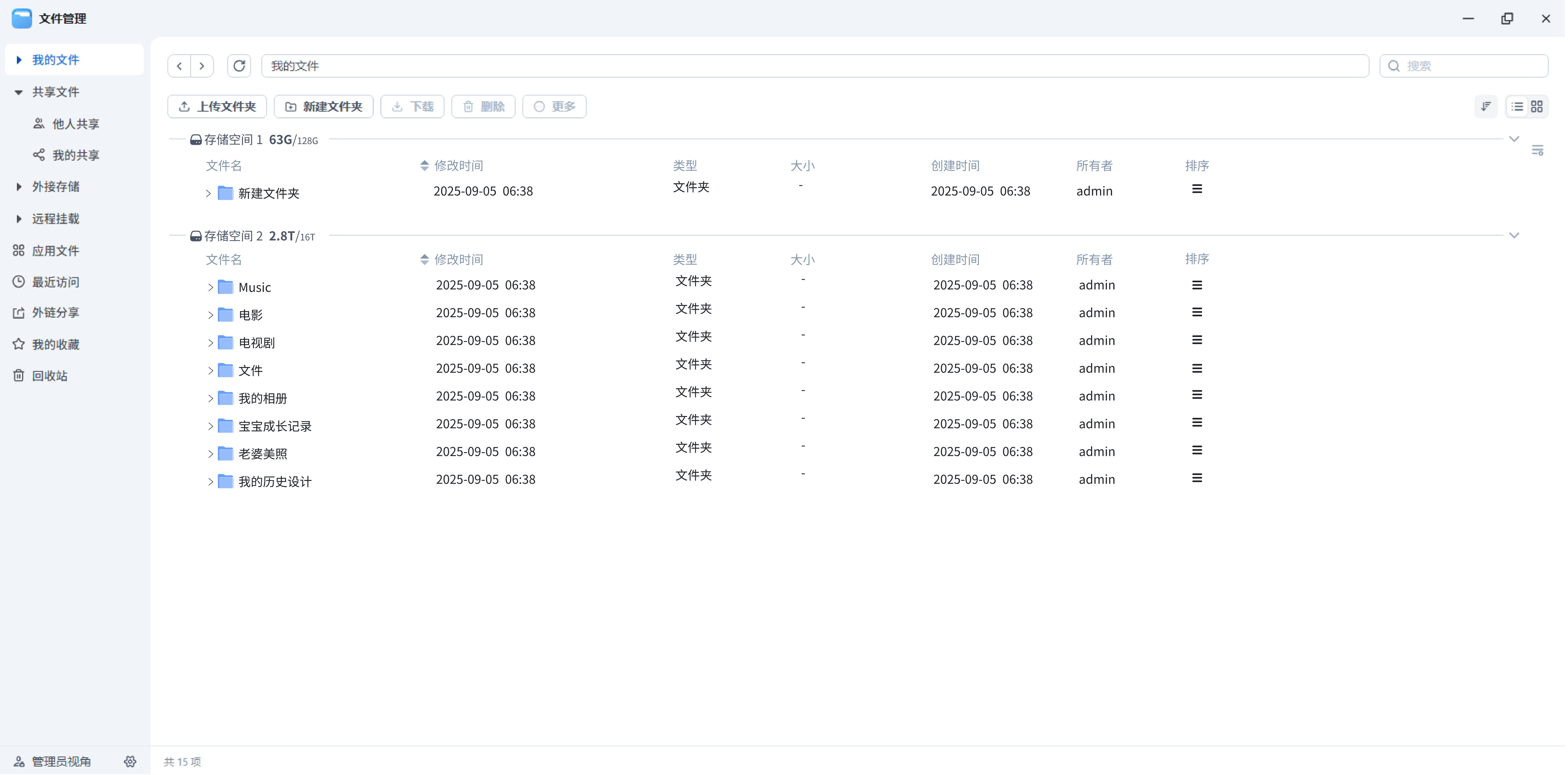Open 我的收藏 in the sidebar
1568x775 pixels.
pos(55,345)
